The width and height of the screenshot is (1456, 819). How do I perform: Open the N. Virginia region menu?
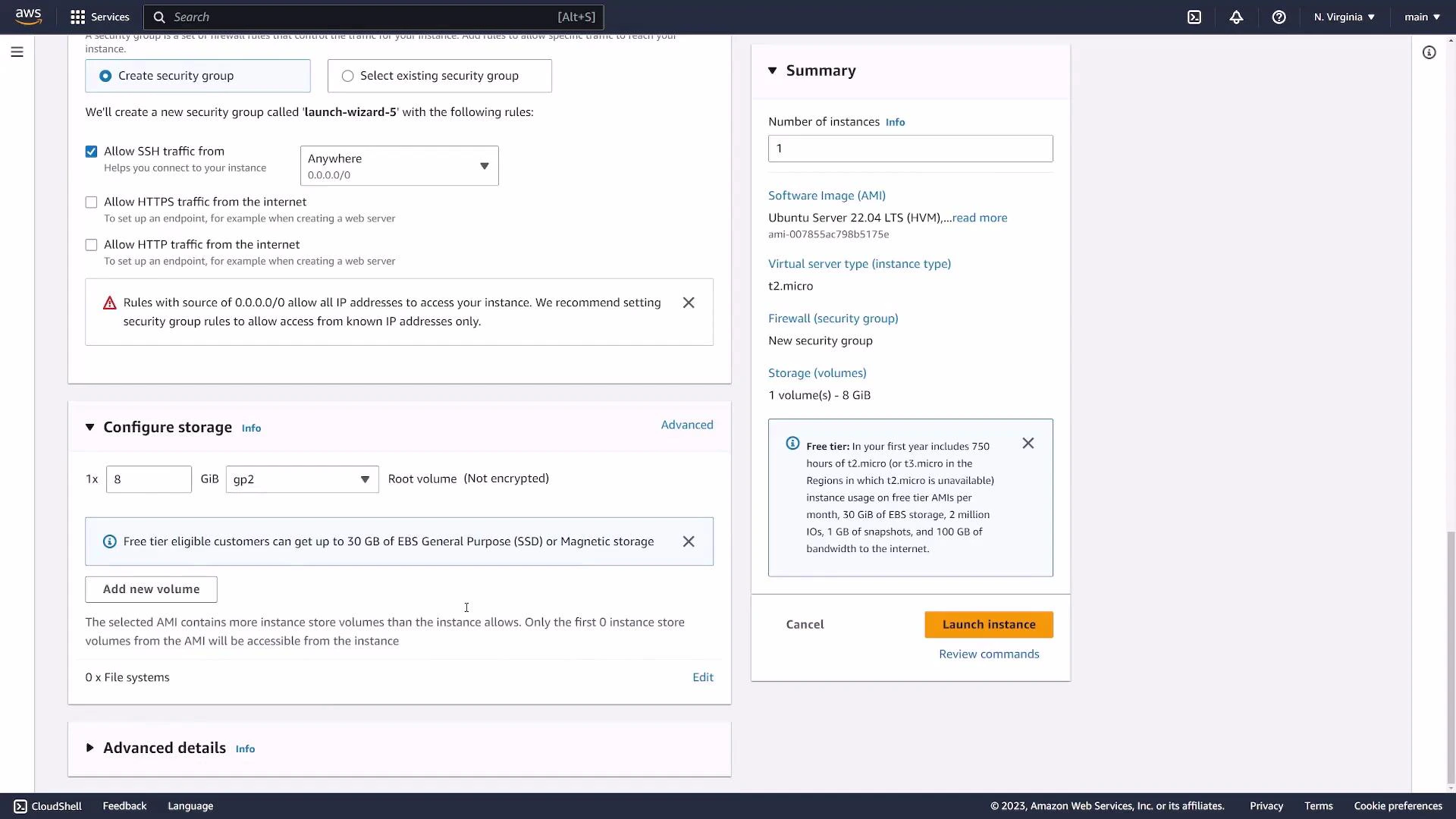(x=1342, y=17)
